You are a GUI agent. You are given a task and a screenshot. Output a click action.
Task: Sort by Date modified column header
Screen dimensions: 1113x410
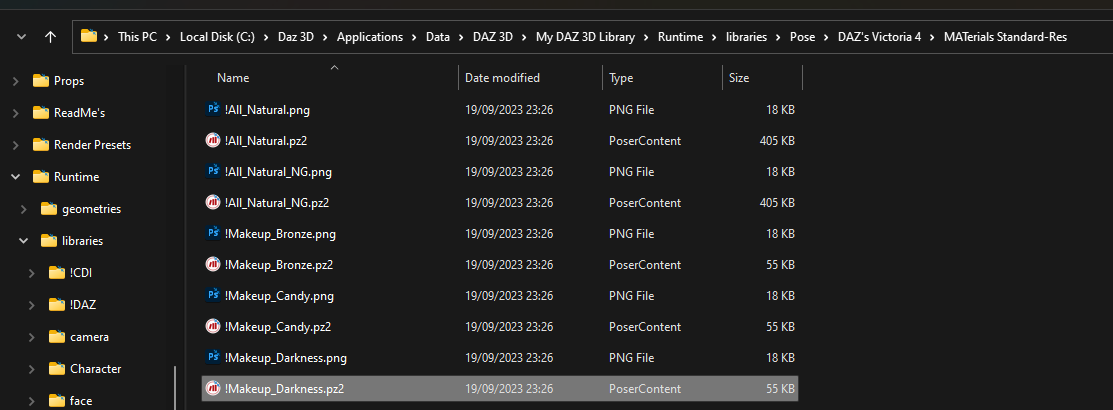(x=502, y=78)
